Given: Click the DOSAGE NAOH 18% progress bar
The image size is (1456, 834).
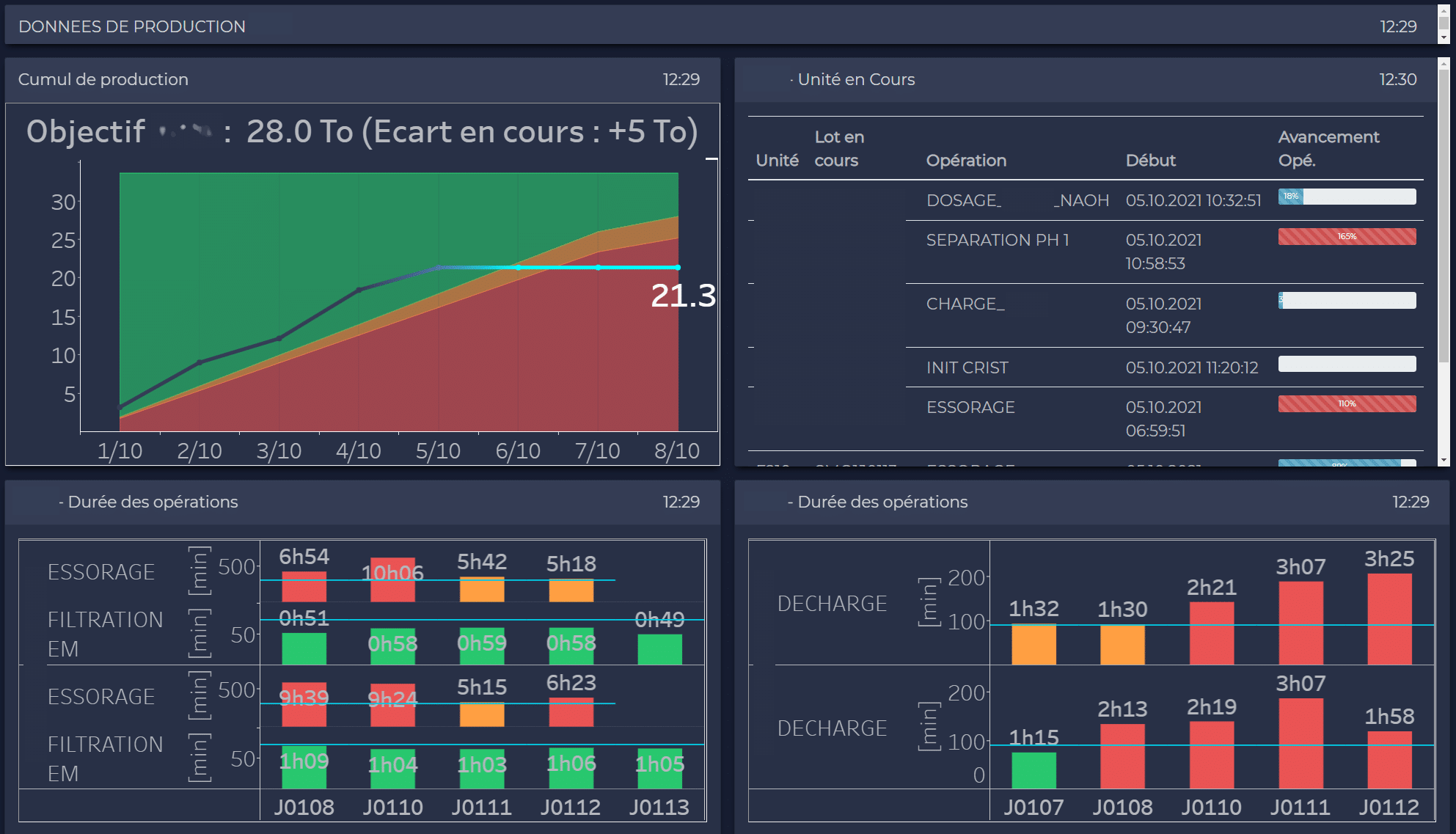Looking at the screenshot, I should [x=1347, y=197].
